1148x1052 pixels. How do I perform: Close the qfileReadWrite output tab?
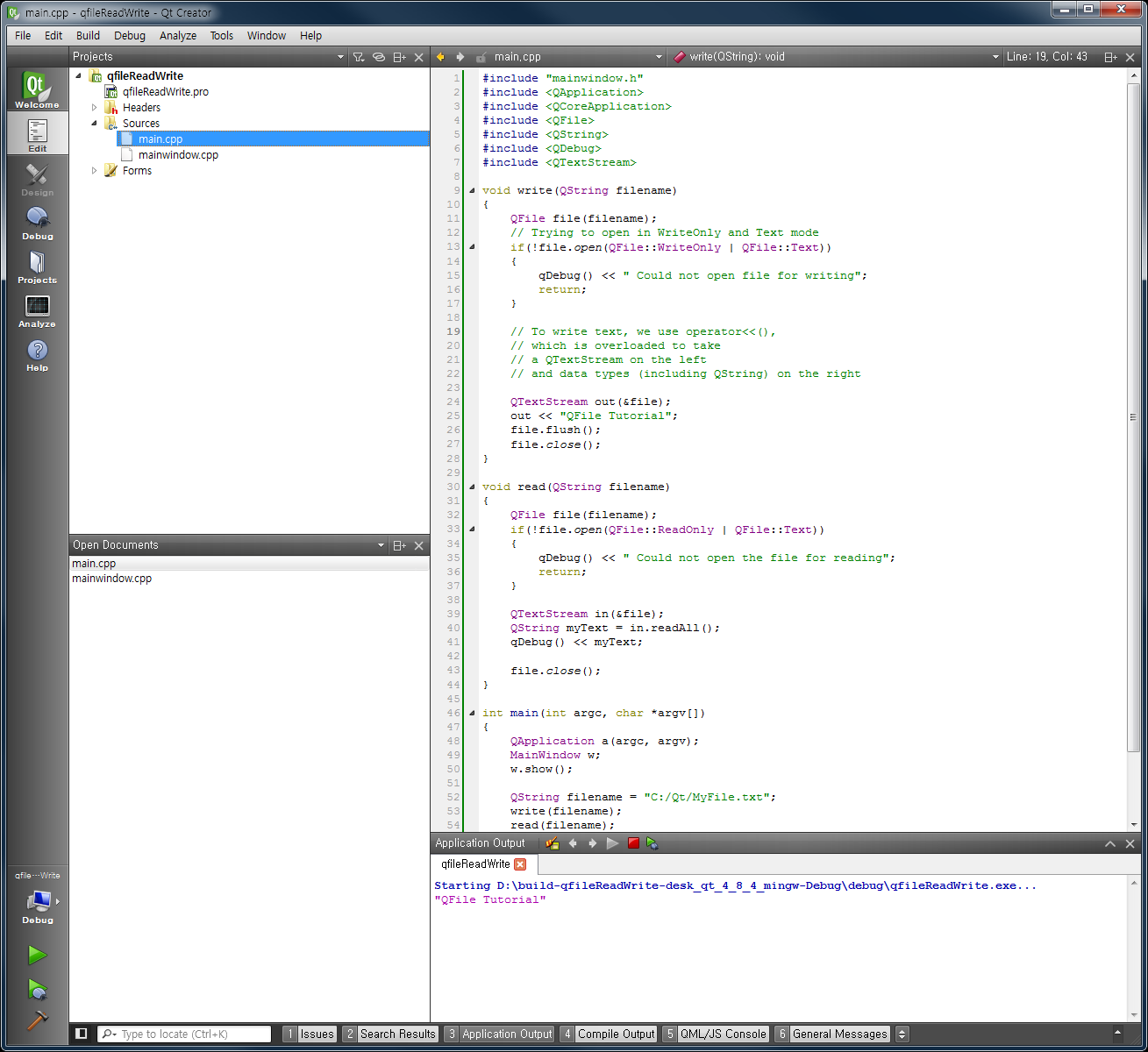click(x=520, y=864)
